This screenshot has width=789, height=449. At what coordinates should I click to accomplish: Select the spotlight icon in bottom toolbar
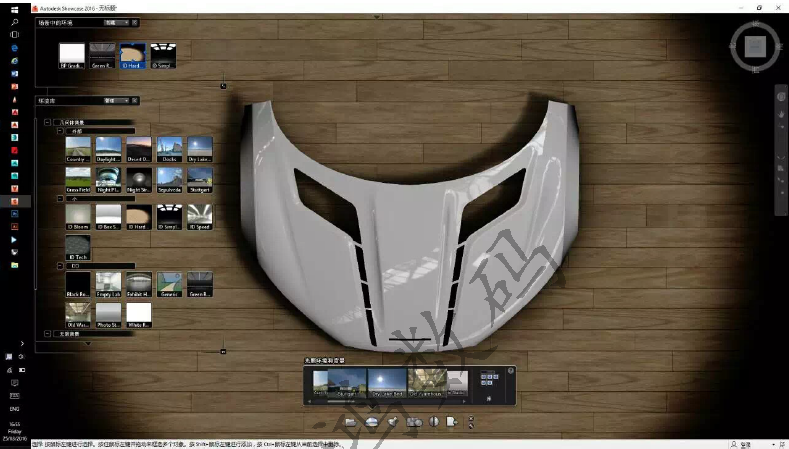point(392,422)
